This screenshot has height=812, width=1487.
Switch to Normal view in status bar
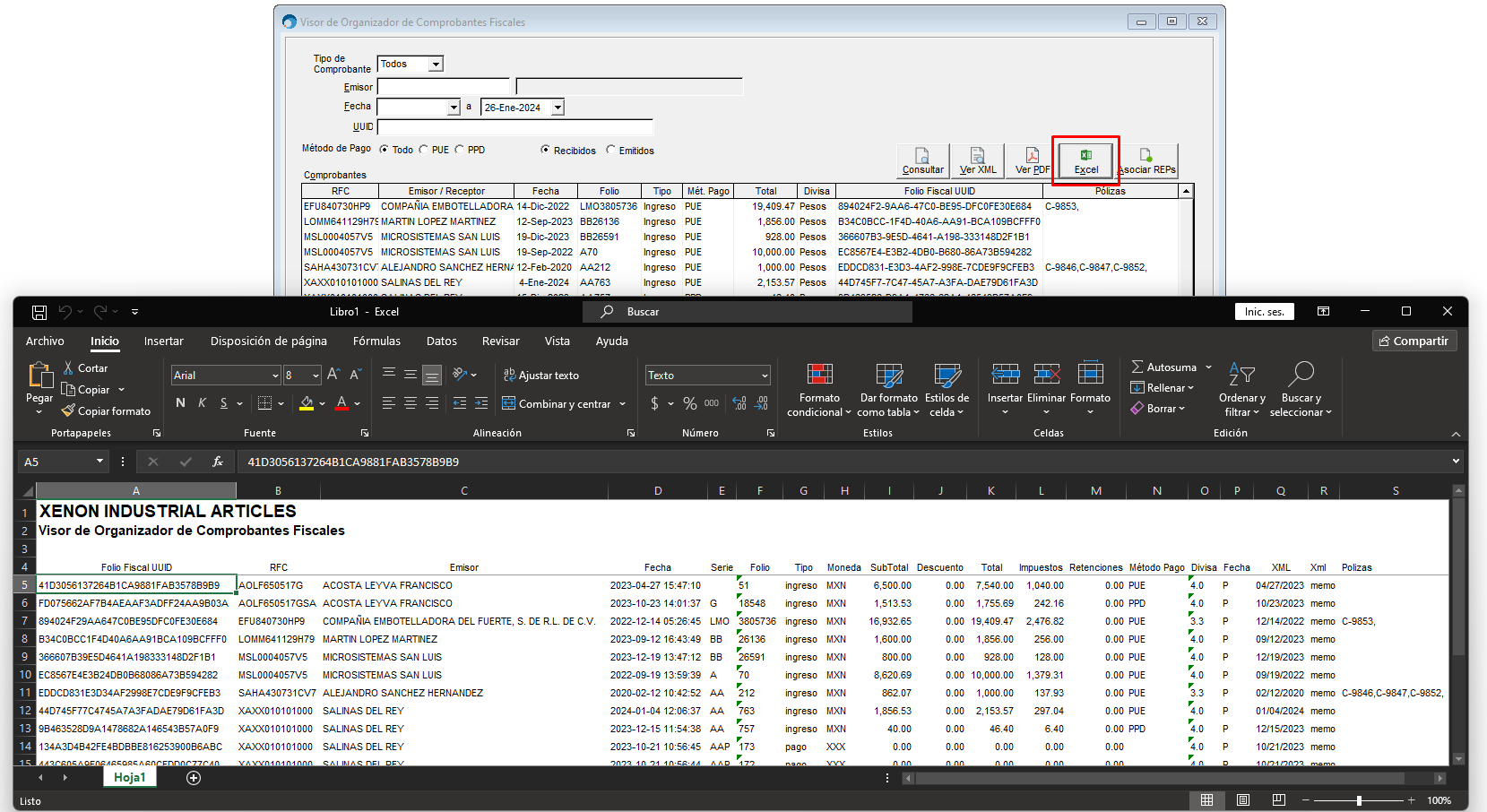coord(1206,800)
